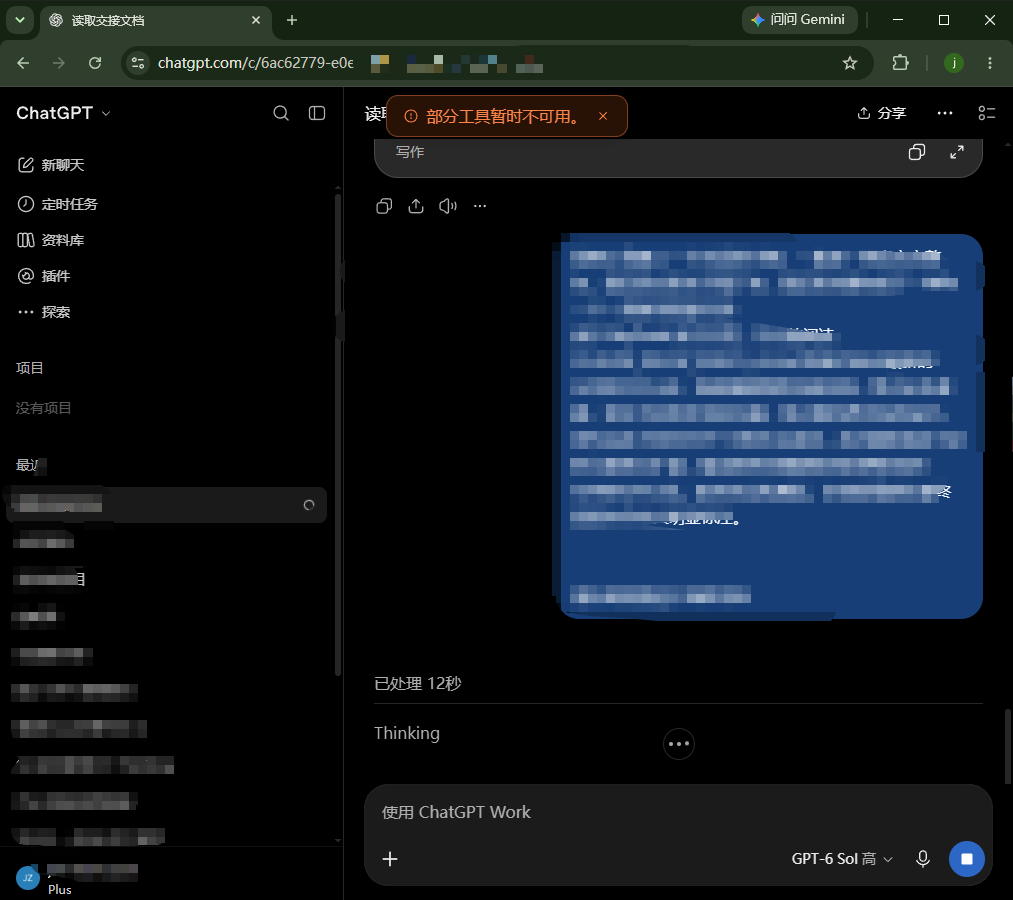
Task: Expand the 写作 block to fullscreen
Action: [x=957, y=152]
